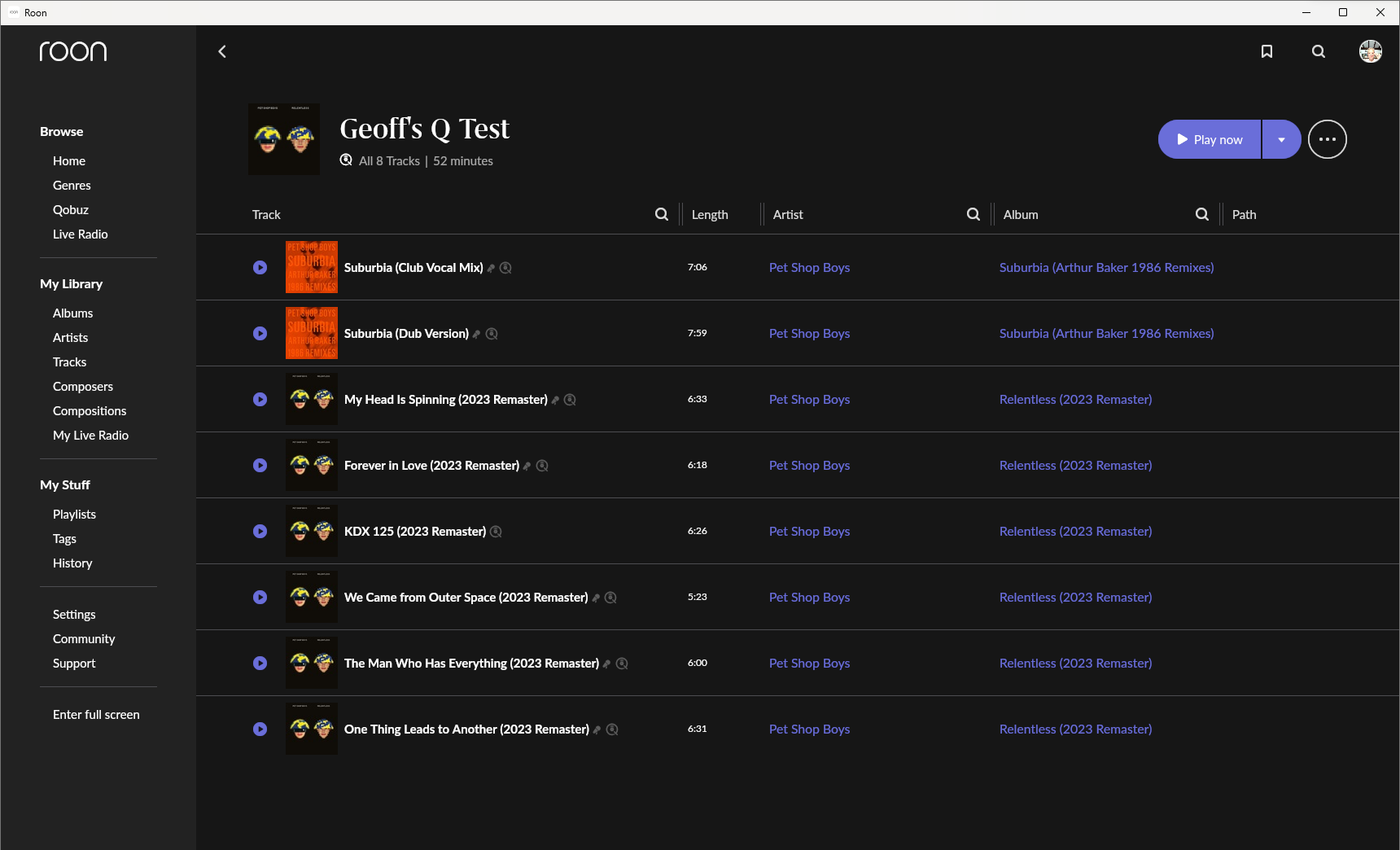Open the search magnifier in top bar
The height and width of the screenshot is (850, 1400).
tap(1319, 51)
